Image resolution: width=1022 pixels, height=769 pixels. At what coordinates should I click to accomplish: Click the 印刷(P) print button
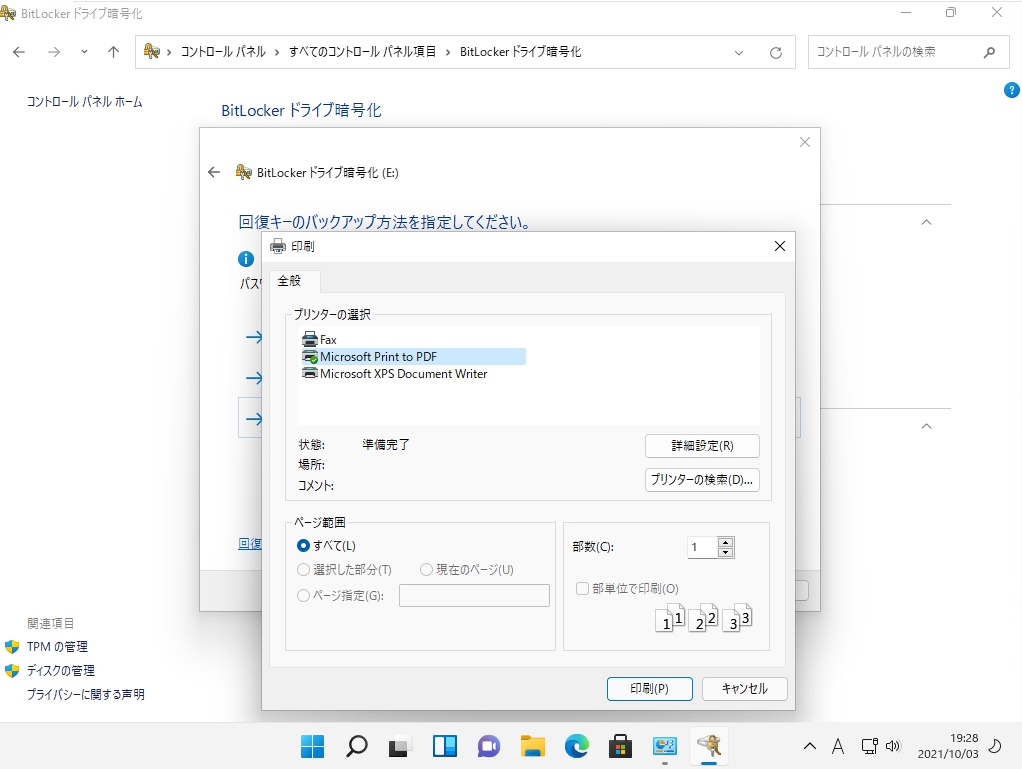tap(649, 689)
